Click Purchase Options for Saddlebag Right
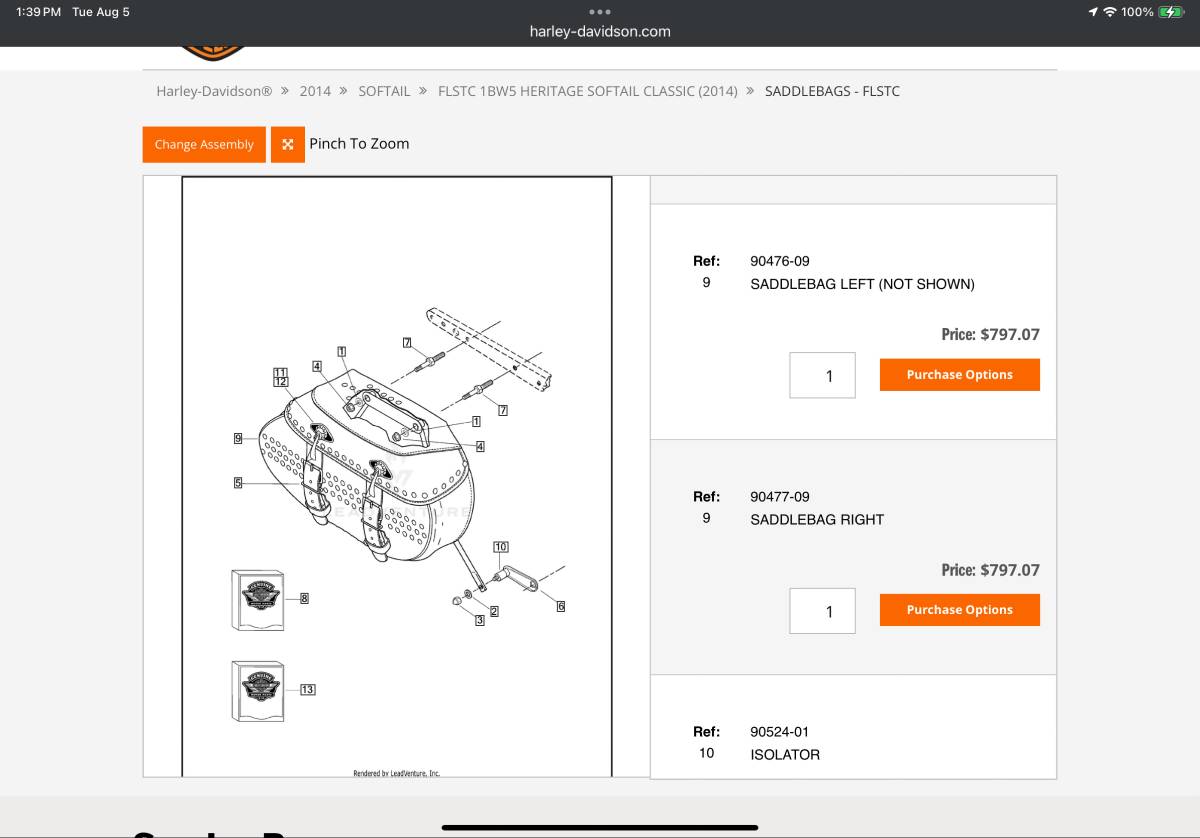The width and height of the screenshot is (1200, 838). [960, 610]
